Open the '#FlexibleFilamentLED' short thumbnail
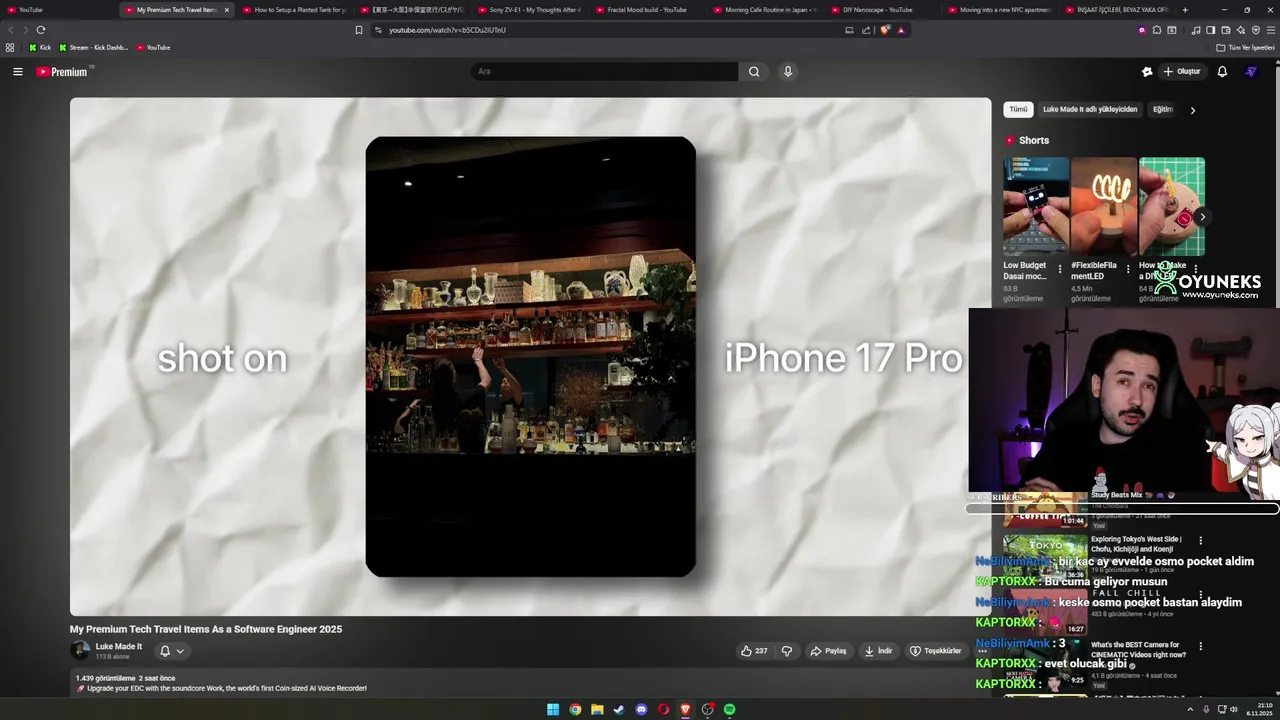Viewport: 1280px width, 720px height. click(1104, 207)
